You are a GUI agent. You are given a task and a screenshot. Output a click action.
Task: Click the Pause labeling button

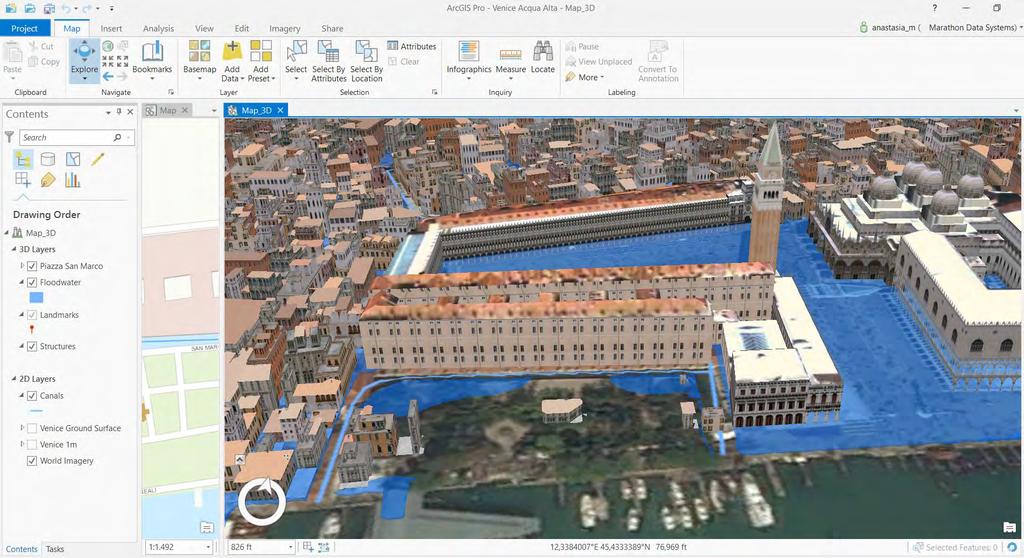coord(582,46)
